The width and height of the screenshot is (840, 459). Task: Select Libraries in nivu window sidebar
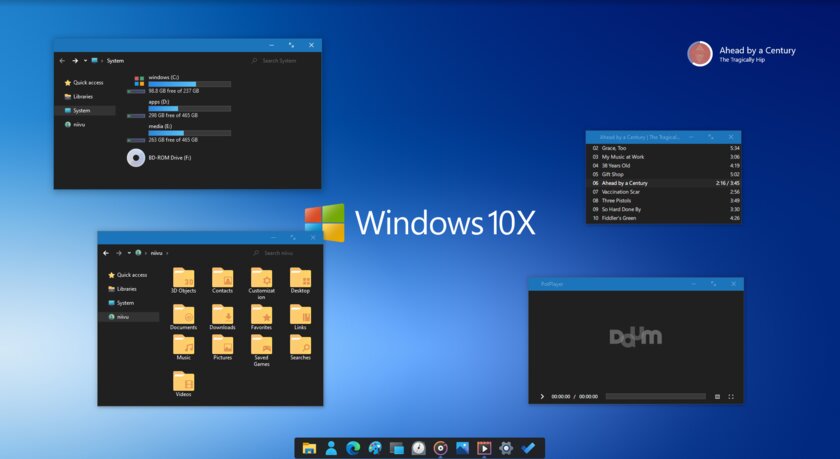(127, 289)
